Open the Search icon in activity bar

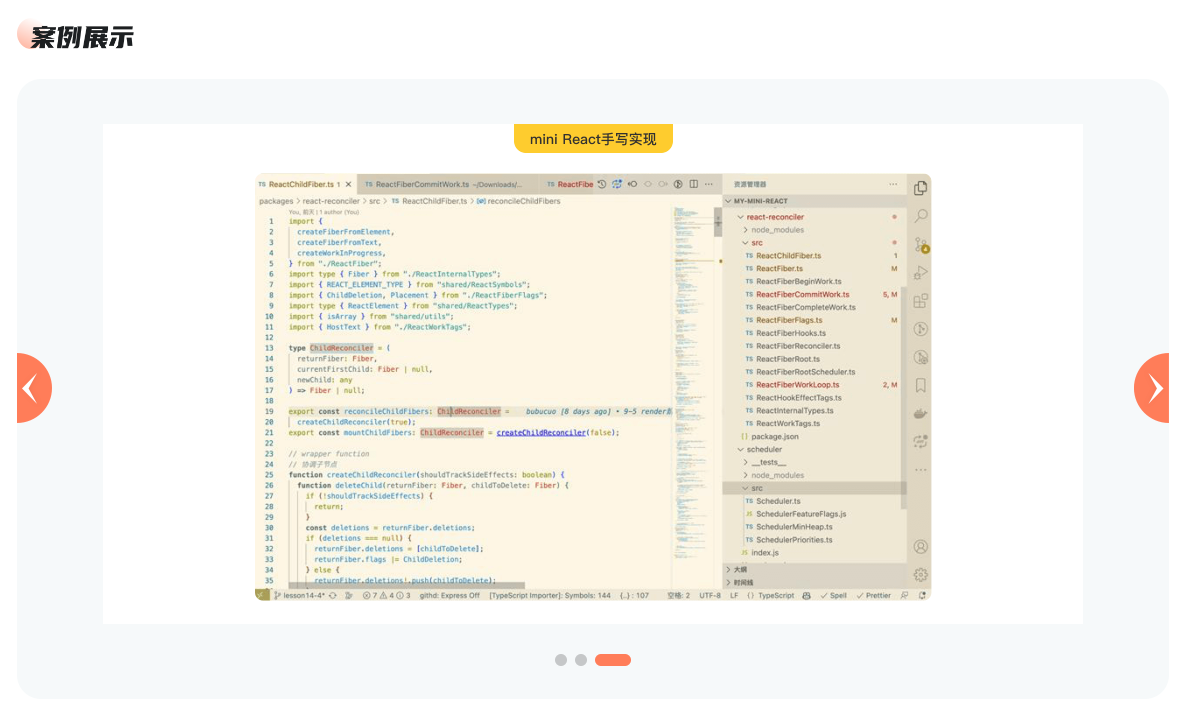(x=921, y=216)
